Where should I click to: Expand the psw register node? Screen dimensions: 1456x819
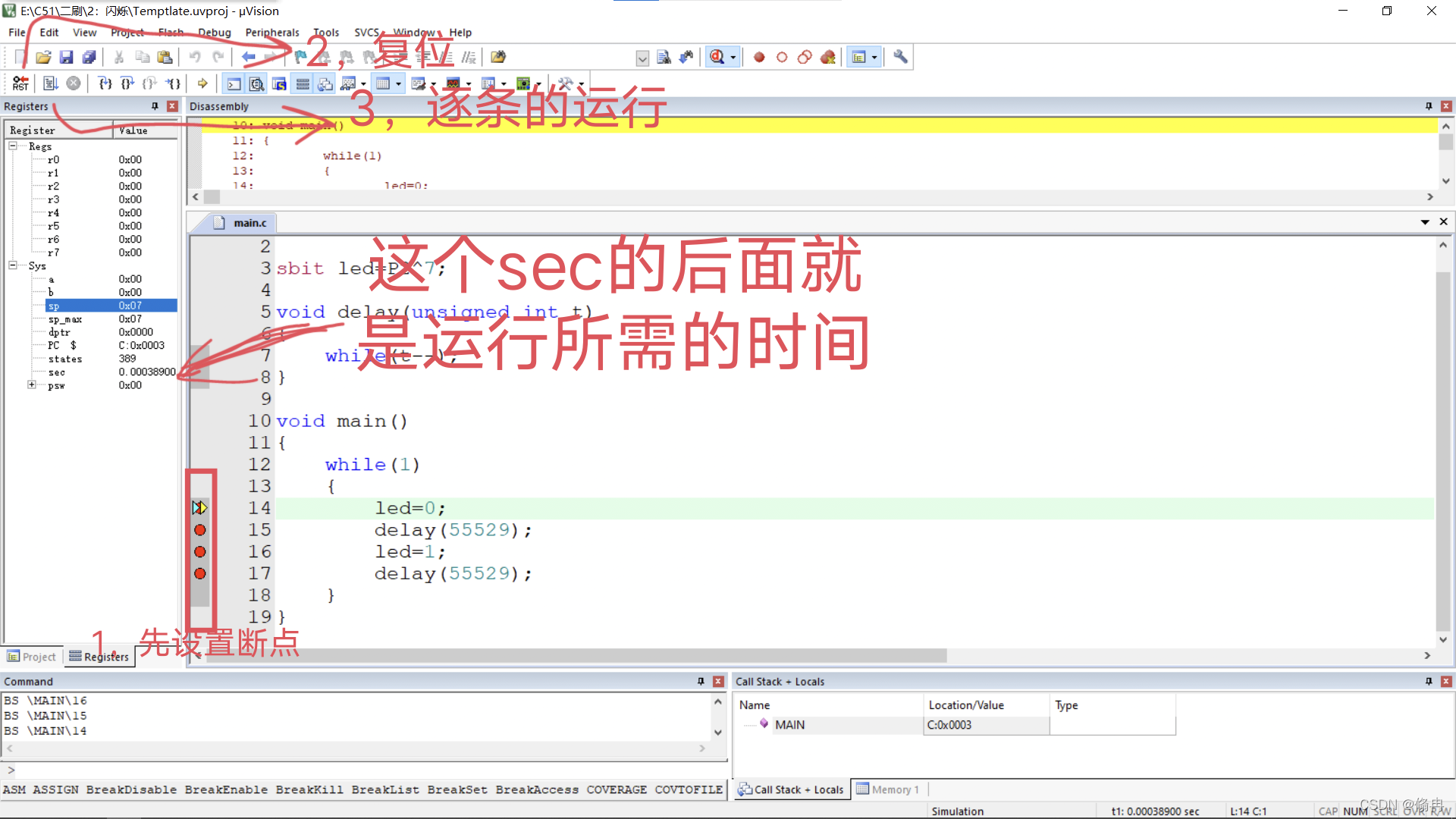click(x=32, y=385)
